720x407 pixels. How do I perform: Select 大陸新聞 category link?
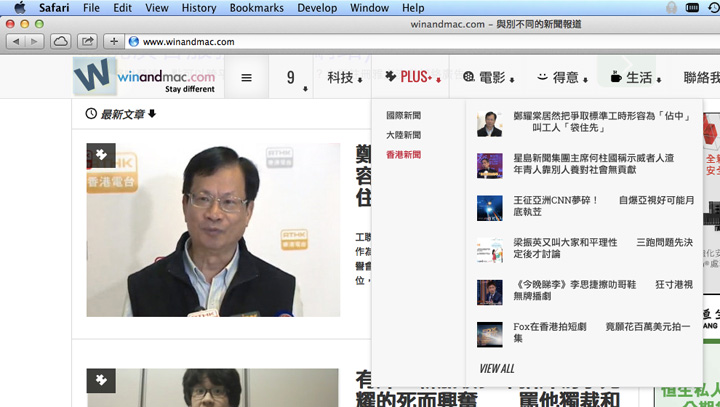[403, 135]
